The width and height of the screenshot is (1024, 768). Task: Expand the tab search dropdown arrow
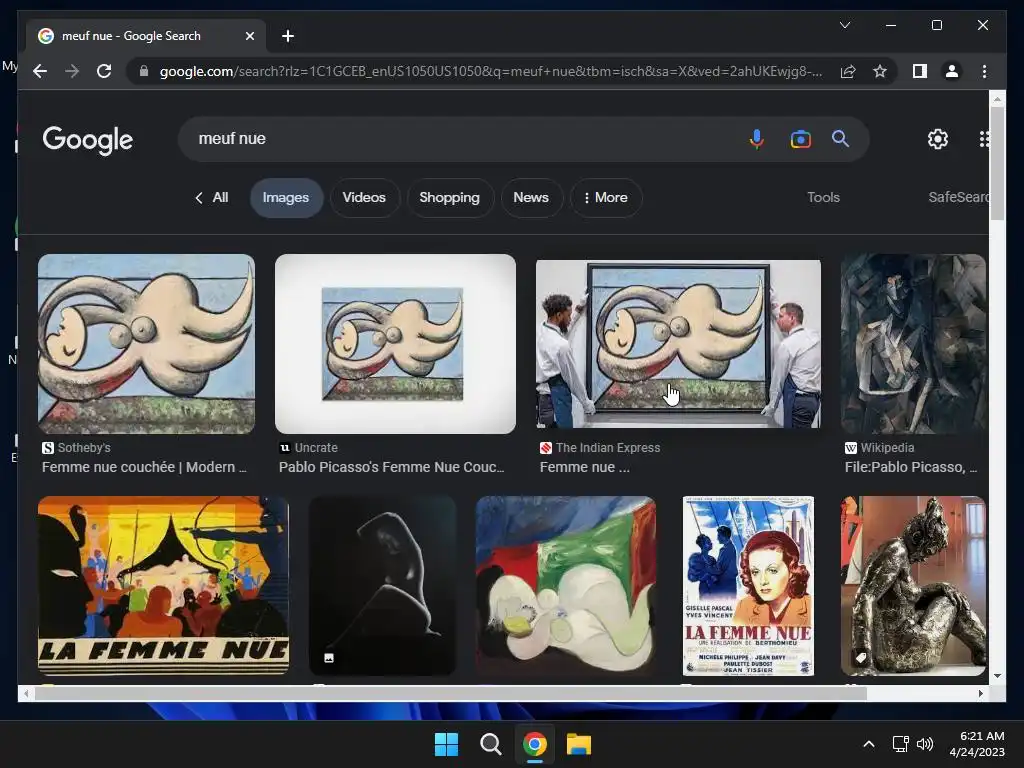[844, 25]
